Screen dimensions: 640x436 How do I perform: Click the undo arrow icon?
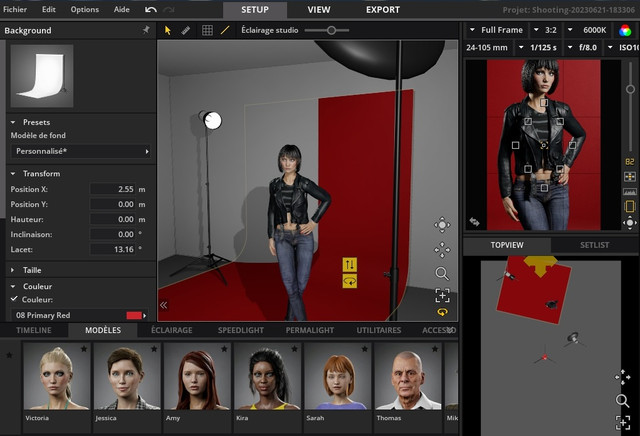click(151, 9)
